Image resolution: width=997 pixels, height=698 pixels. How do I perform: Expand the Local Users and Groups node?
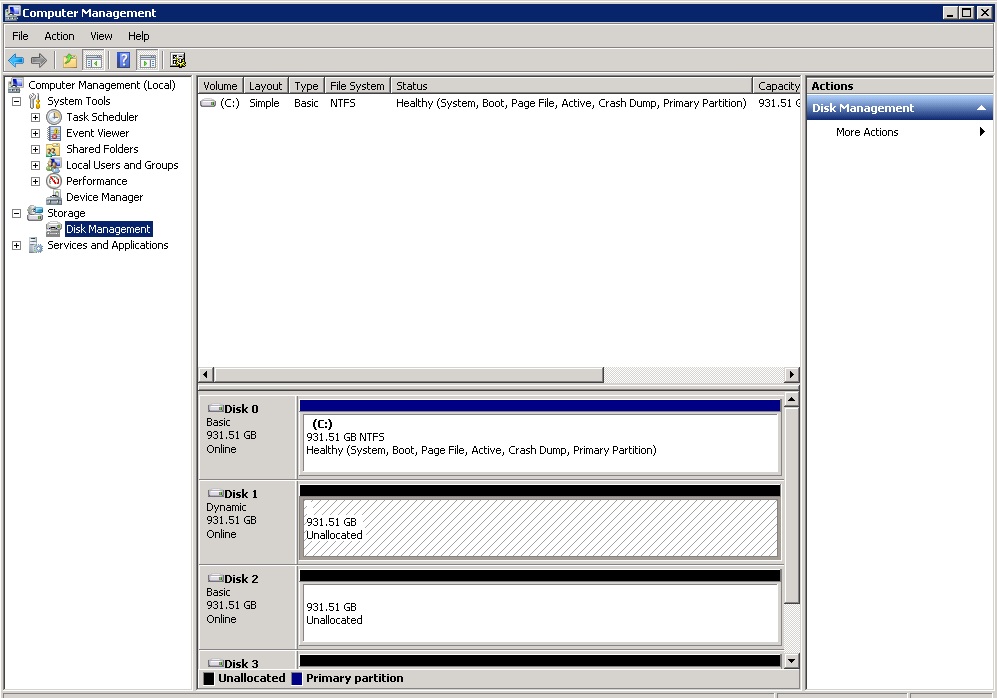[36, 165]
